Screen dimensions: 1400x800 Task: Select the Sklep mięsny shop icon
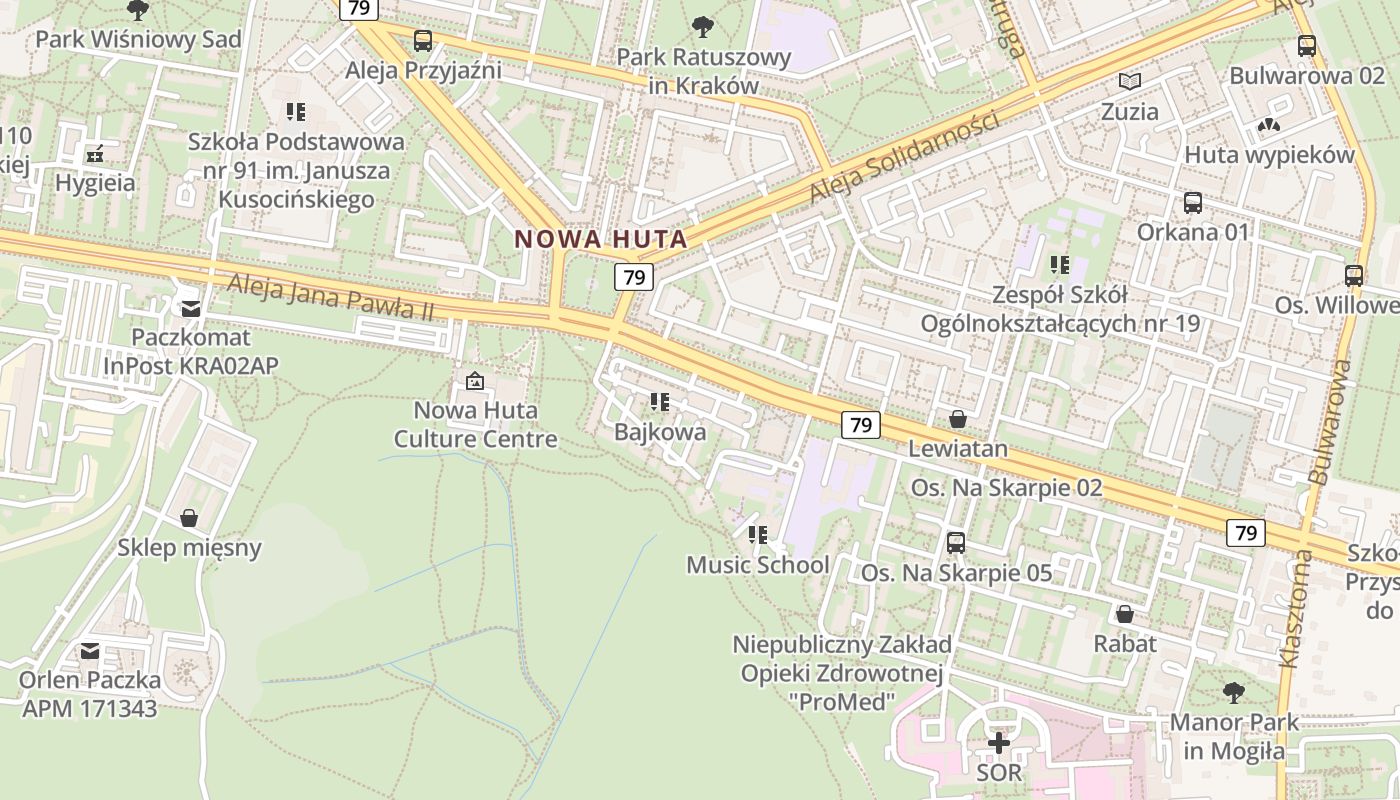[x=189, y=517]
